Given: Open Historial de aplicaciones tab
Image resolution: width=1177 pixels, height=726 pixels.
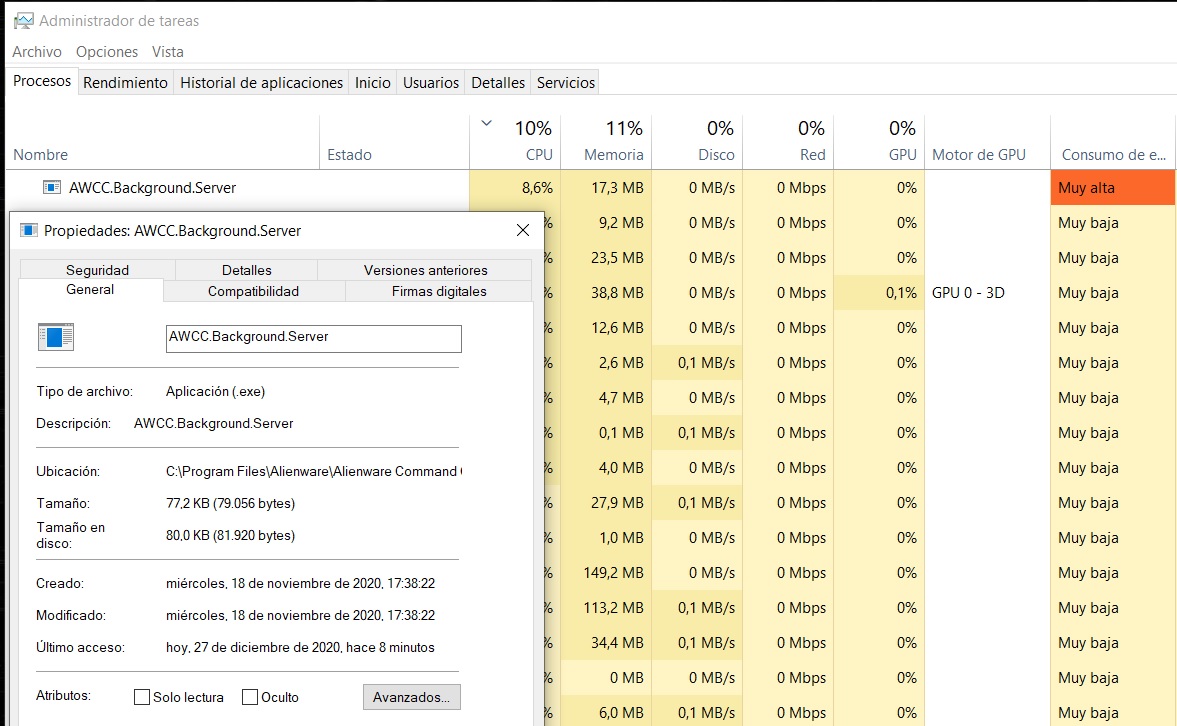Looking at the screenshot, I should (261, 83).
